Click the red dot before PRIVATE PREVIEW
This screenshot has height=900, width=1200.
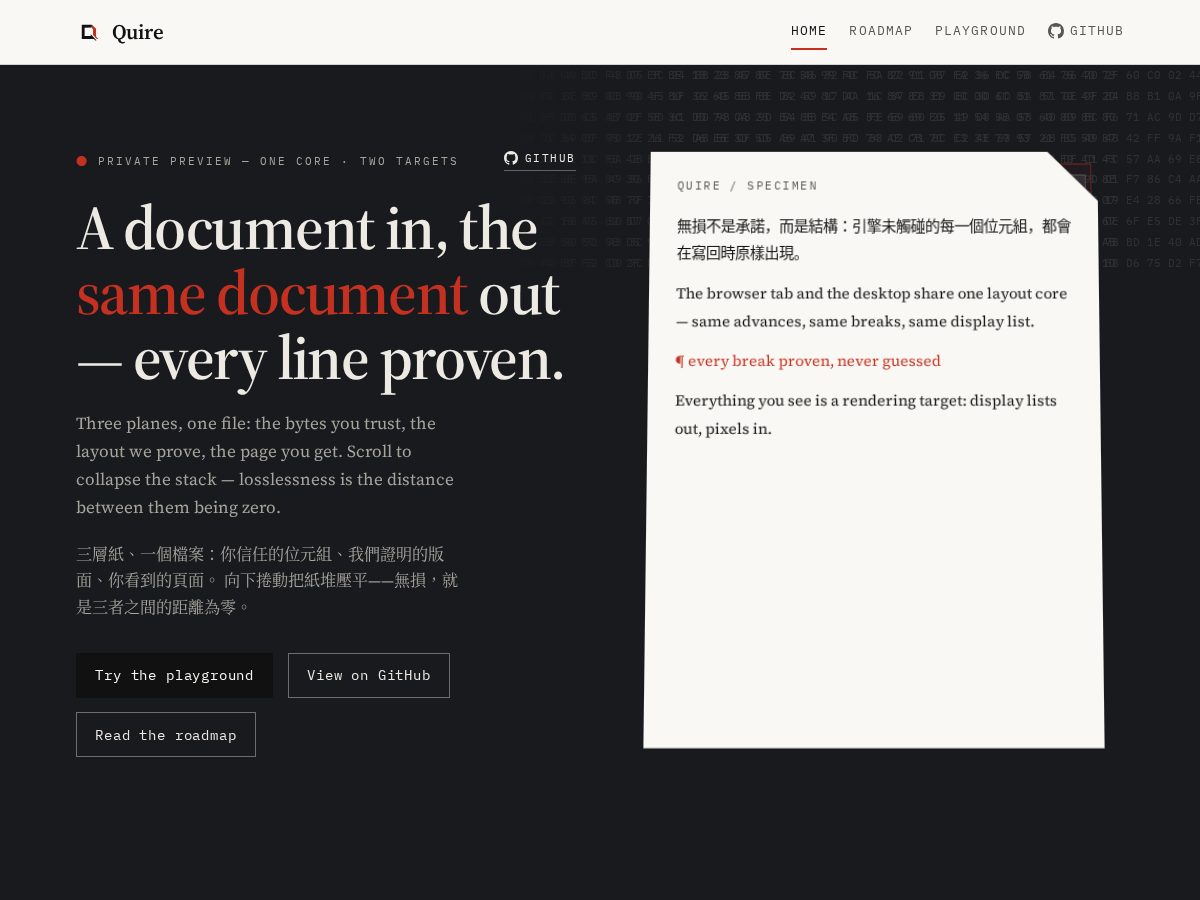point(82,161)
